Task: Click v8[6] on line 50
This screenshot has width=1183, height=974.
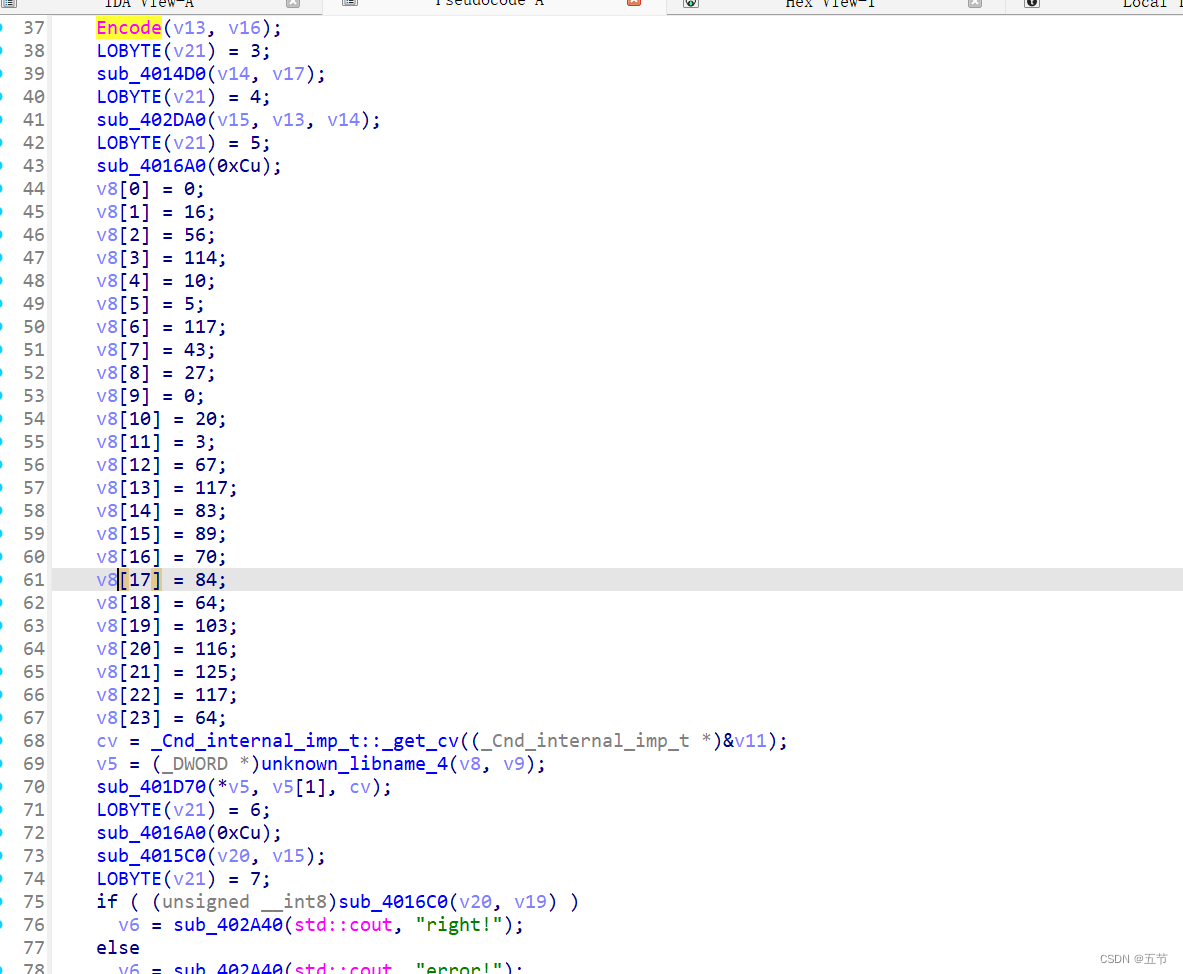Action: (x=124, y=327)
